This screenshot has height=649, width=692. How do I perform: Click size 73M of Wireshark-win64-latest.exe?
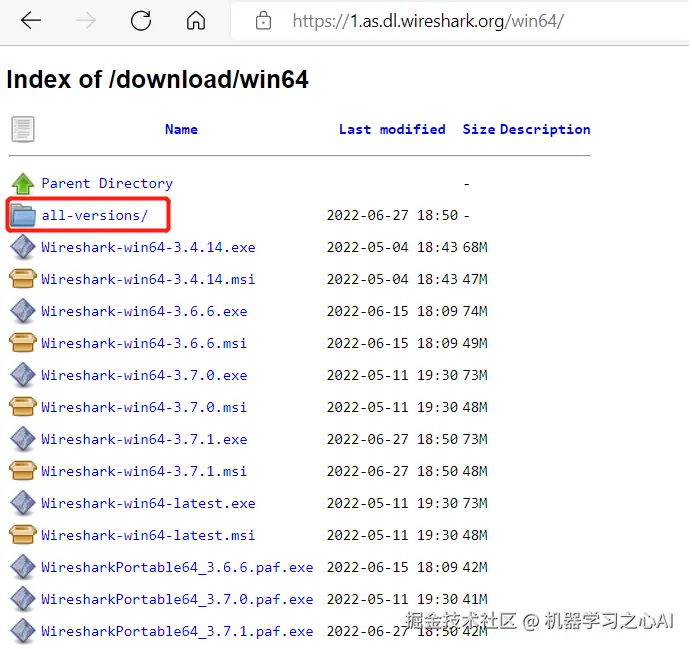tap(475, 503)
